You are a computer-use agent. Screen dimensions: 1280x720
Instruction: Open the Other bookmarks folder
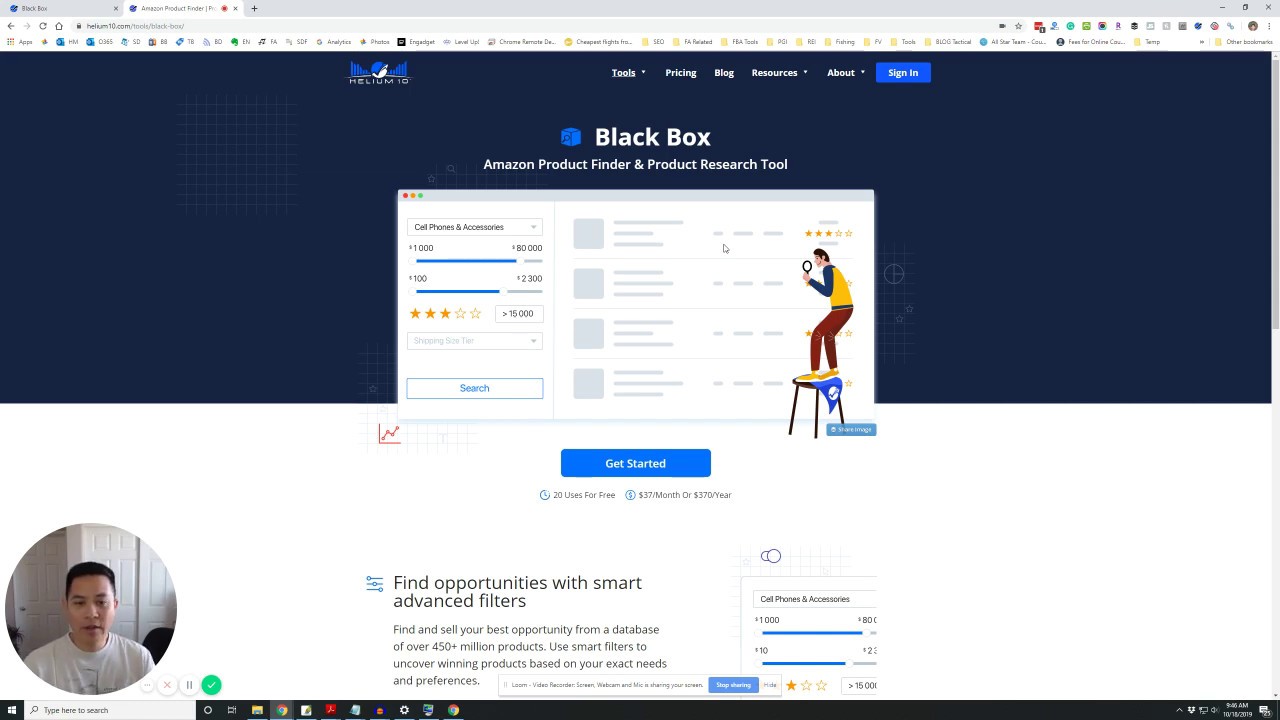1243,42
